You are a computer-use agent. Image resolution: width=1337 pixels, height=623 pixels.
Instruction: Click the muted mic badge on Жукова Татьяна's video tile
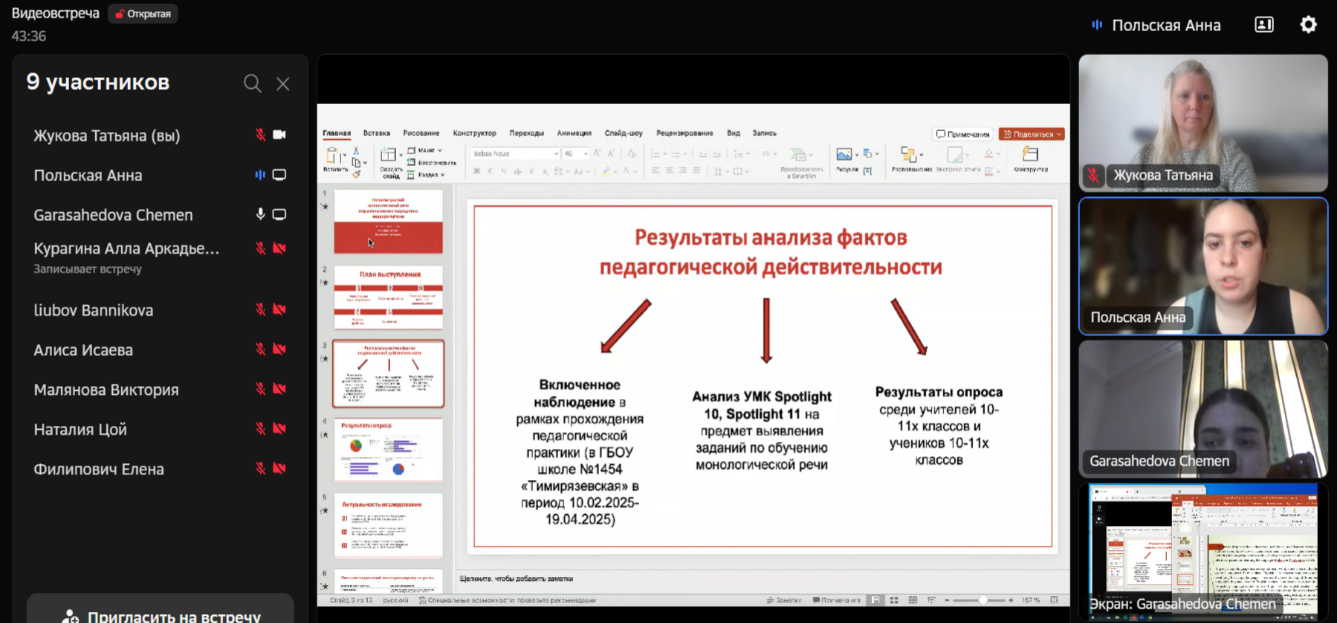click(x=1095, y=176)
